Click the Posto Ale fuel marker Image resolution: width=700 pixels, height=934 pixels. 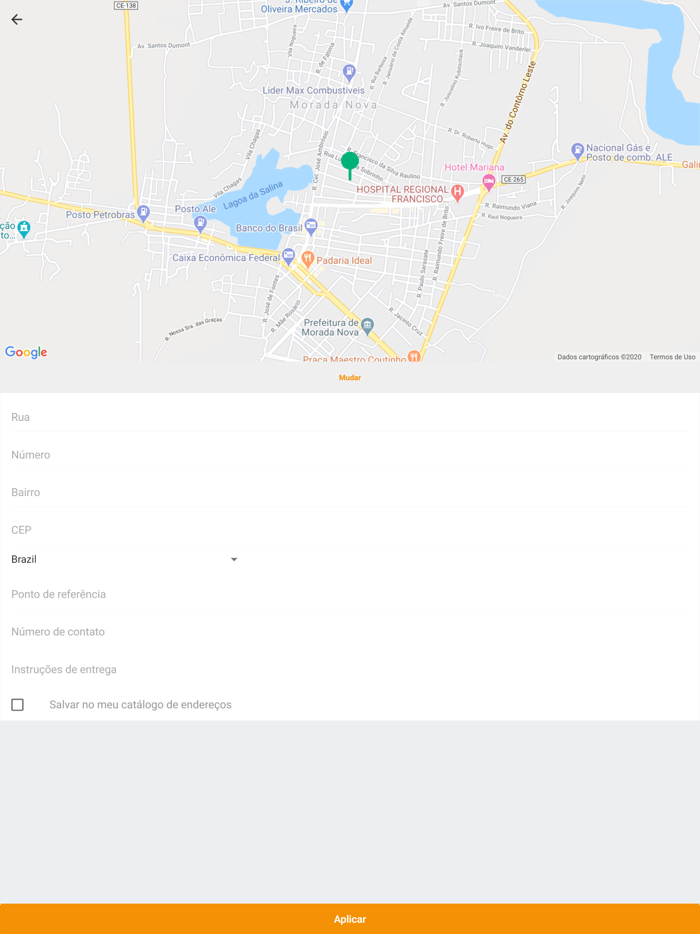[201, 223]
